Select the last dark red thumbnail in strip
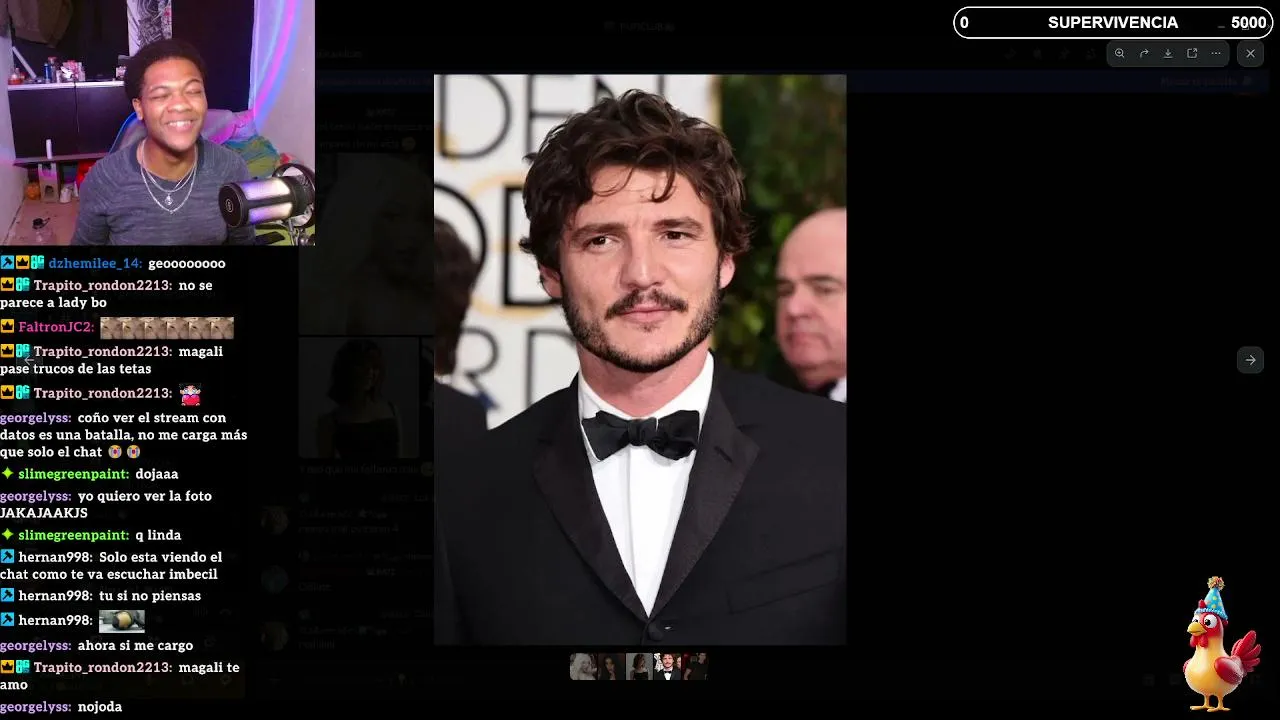The image size is (1280, 720). 695,667
